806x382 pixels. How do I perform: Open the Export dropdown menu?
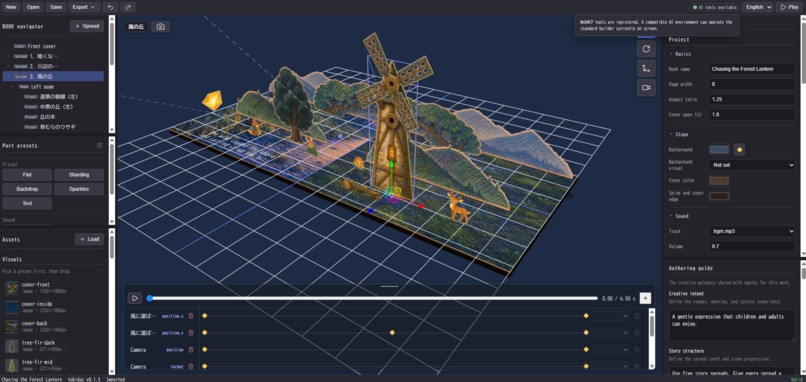click(83, 7)
